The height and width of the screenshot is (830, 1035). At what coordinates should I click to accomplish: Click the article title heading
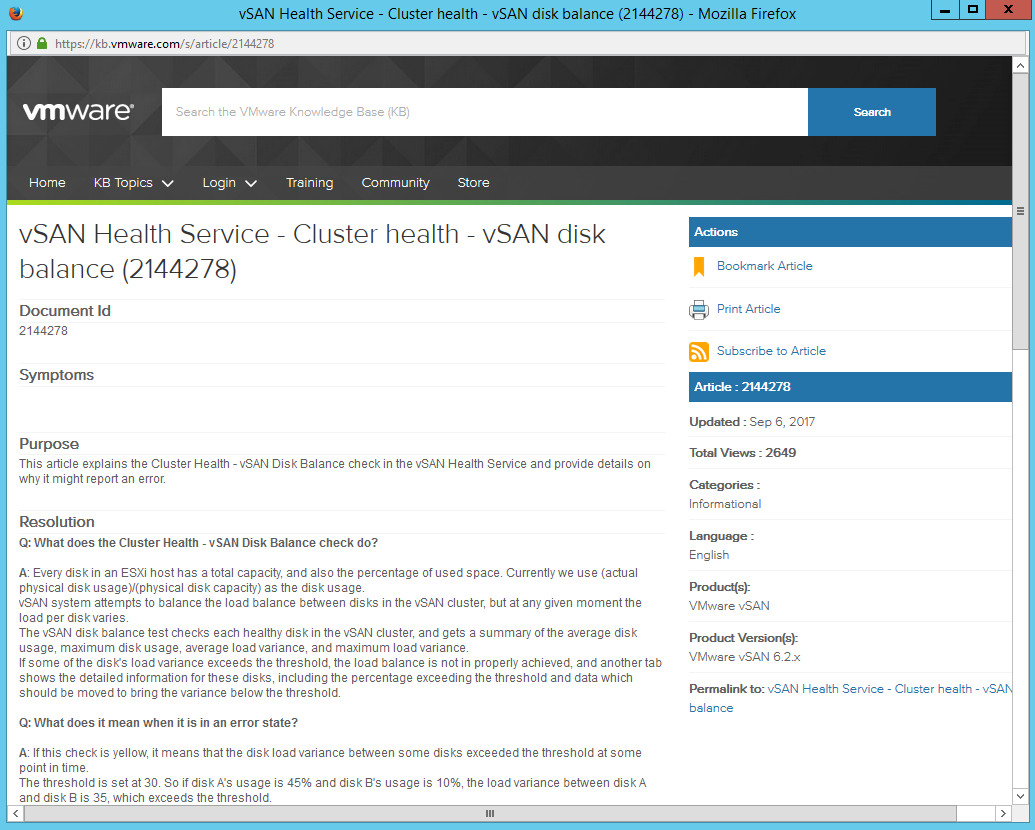coord(312,252)
